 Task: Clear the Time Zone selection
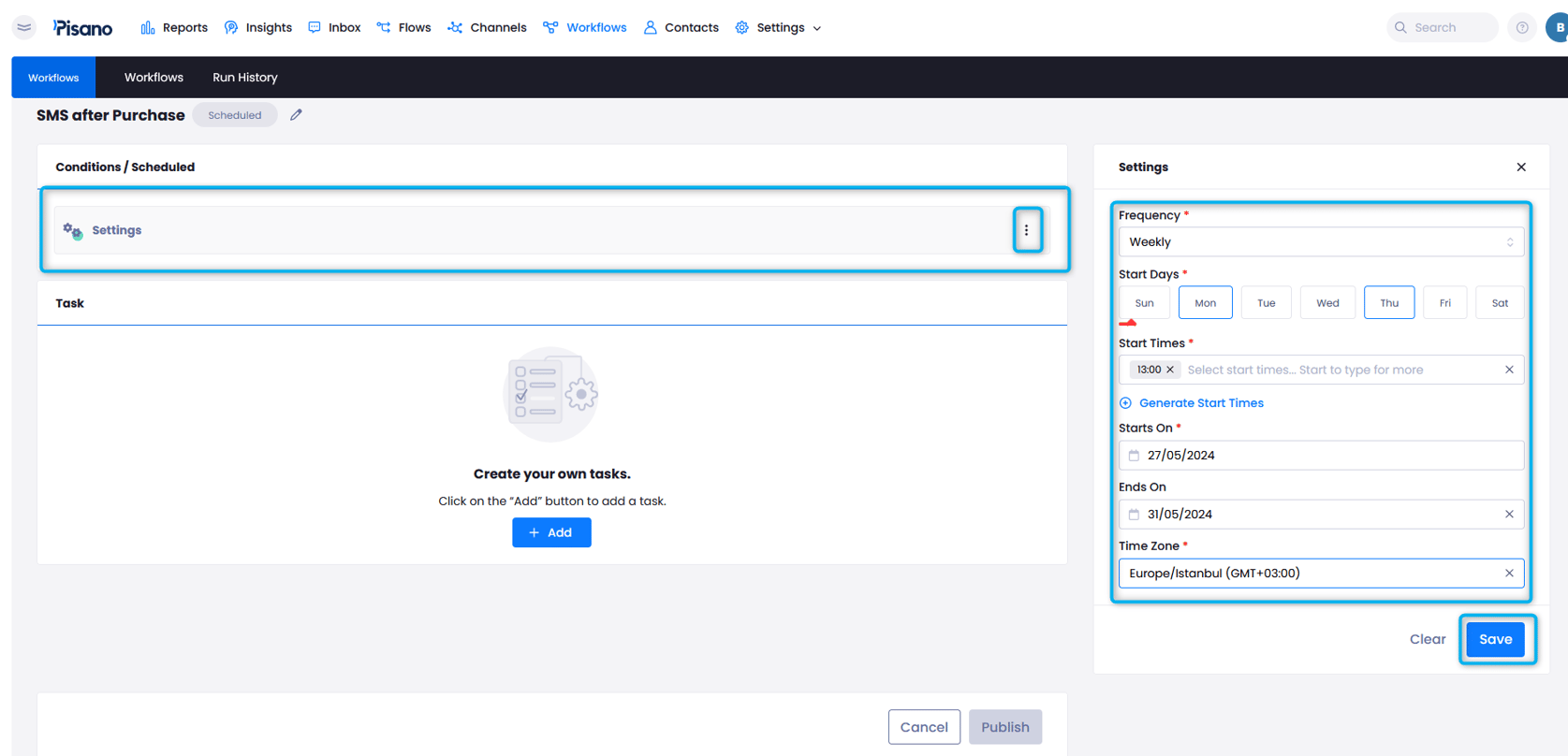pyautogui.click(x=1509, y=574)
